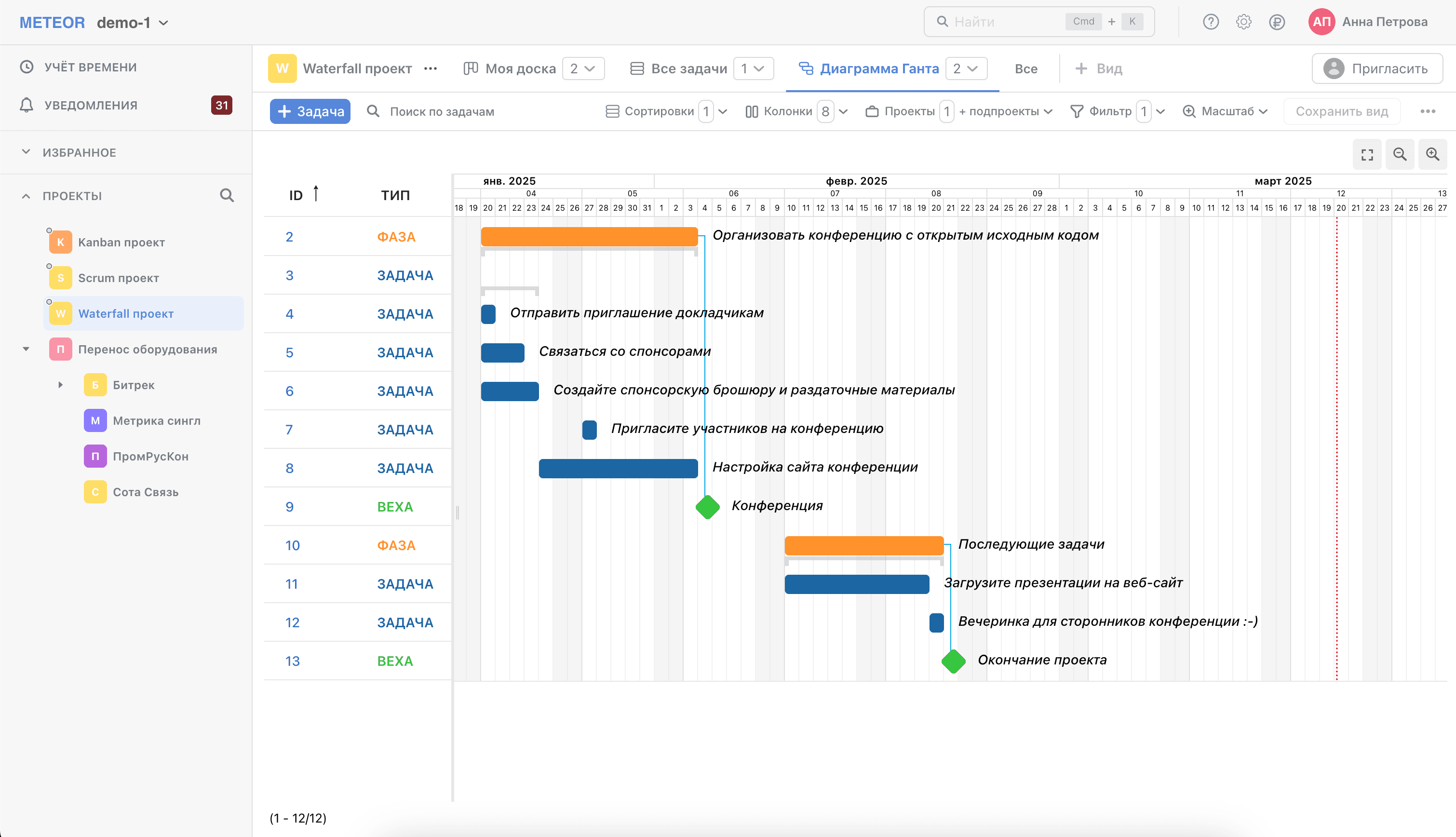Add a new view with + Вид
Viewport: 1456px width, 837px height.
[x=1098, y=68]
